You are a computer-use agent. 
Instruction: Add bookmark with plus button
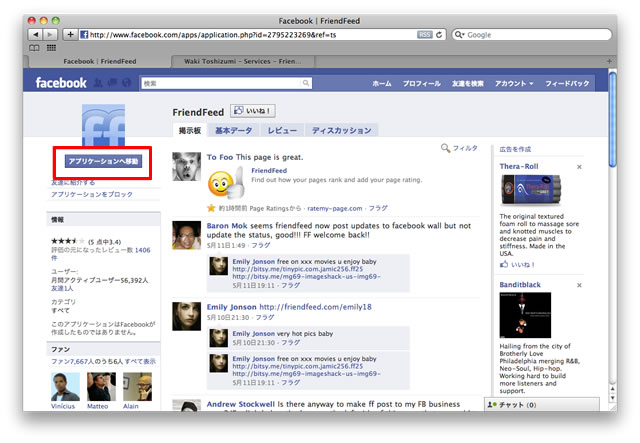70,35
